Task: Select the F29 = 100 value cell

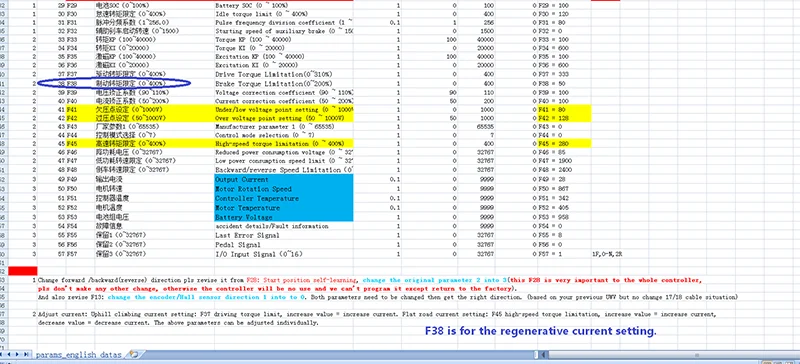Action: pyautogui.click(x=564, y=5)
